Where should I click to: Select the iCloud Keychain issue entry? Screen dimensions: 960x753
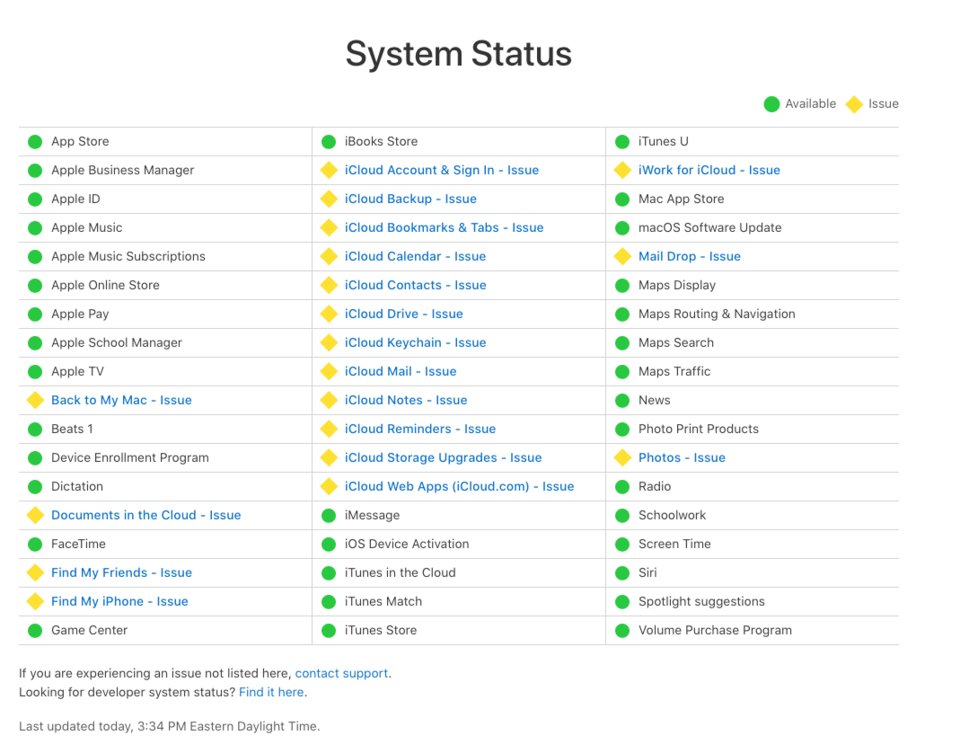tap(415, 343)
